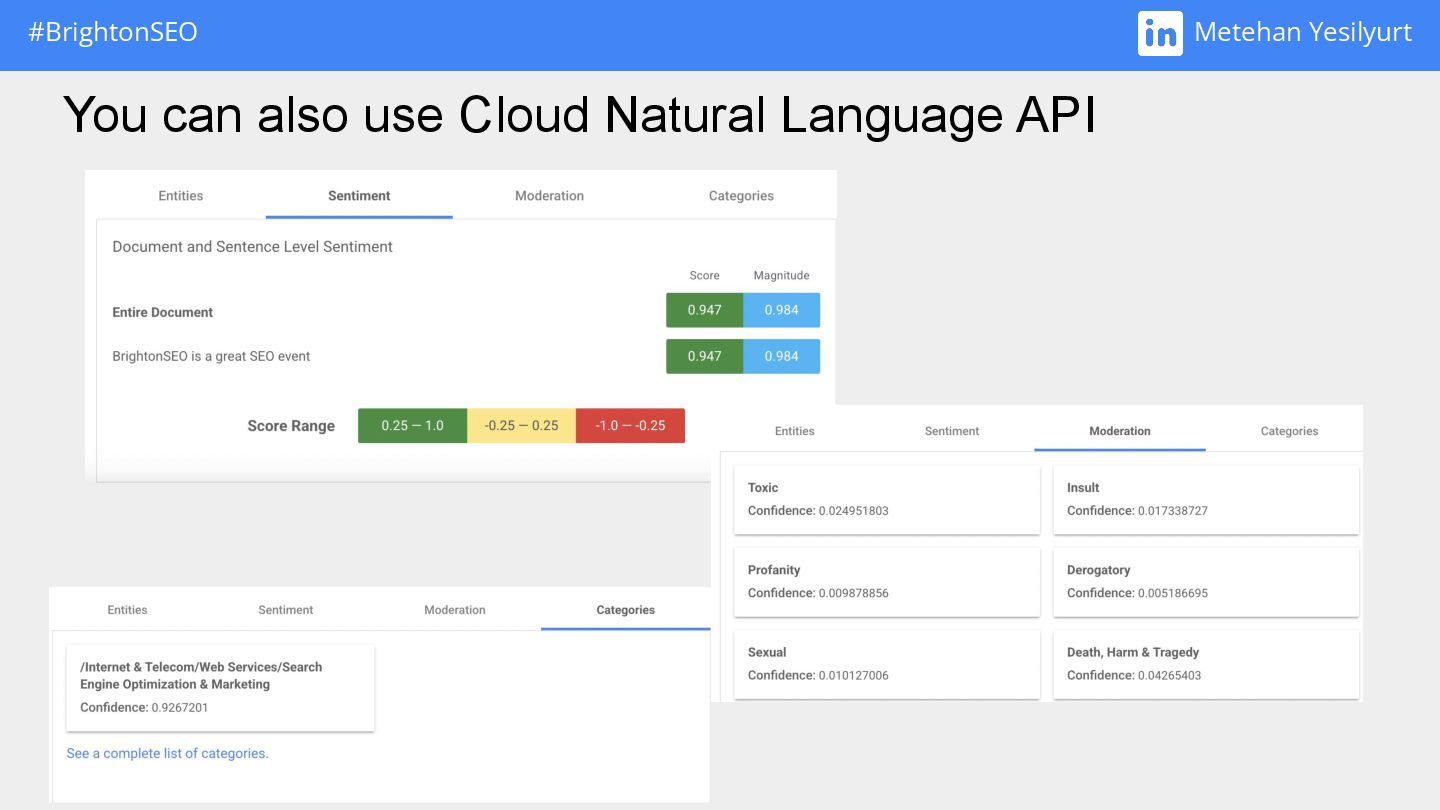Open Sentiment tab in Categories panel
This screenshot has height=810, width=1440.
pos(286,610)
